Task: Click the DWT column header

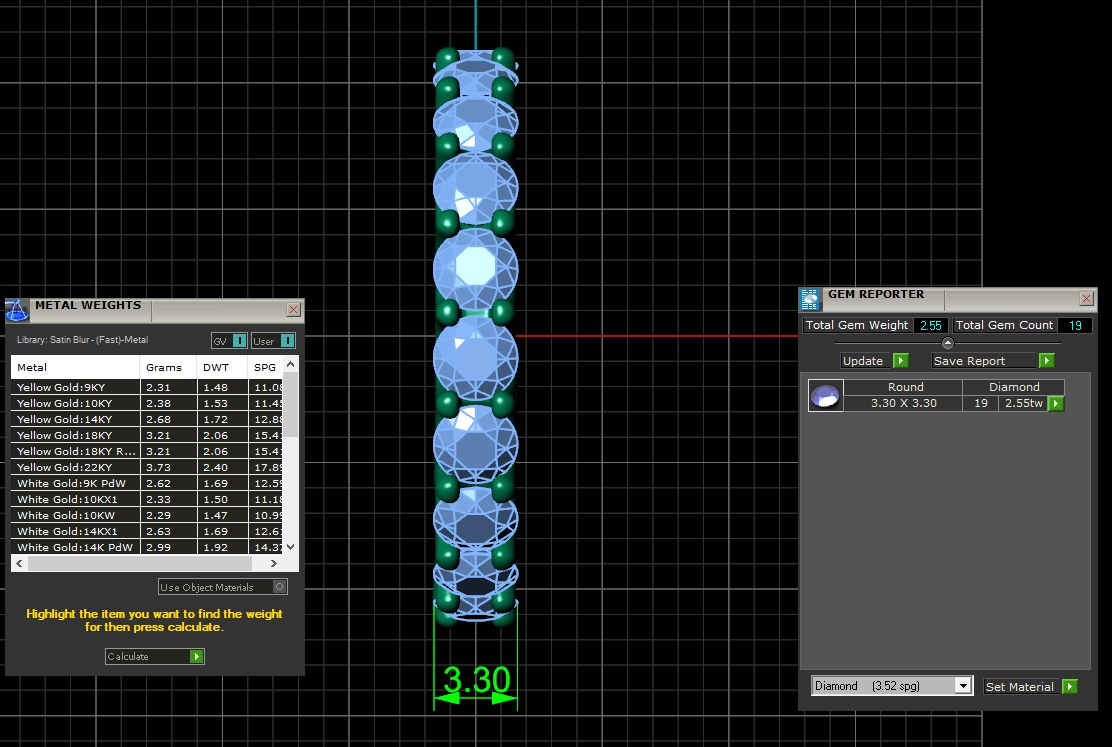Action: [222, 367]
